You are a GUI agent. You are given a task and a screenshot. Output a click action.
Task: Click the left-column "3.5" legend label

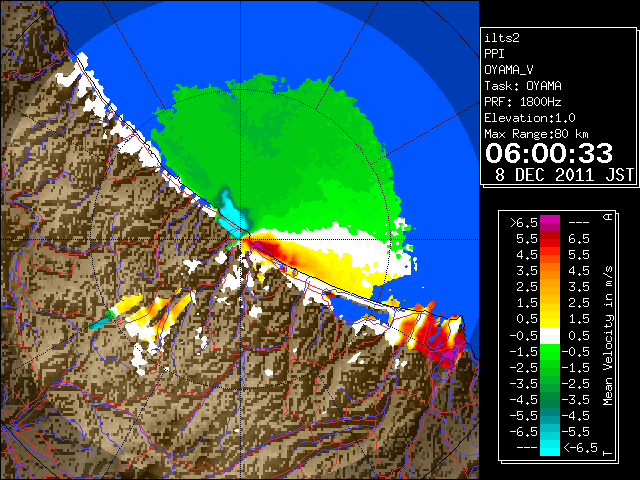pyautogui.click(x=527, y=271)
